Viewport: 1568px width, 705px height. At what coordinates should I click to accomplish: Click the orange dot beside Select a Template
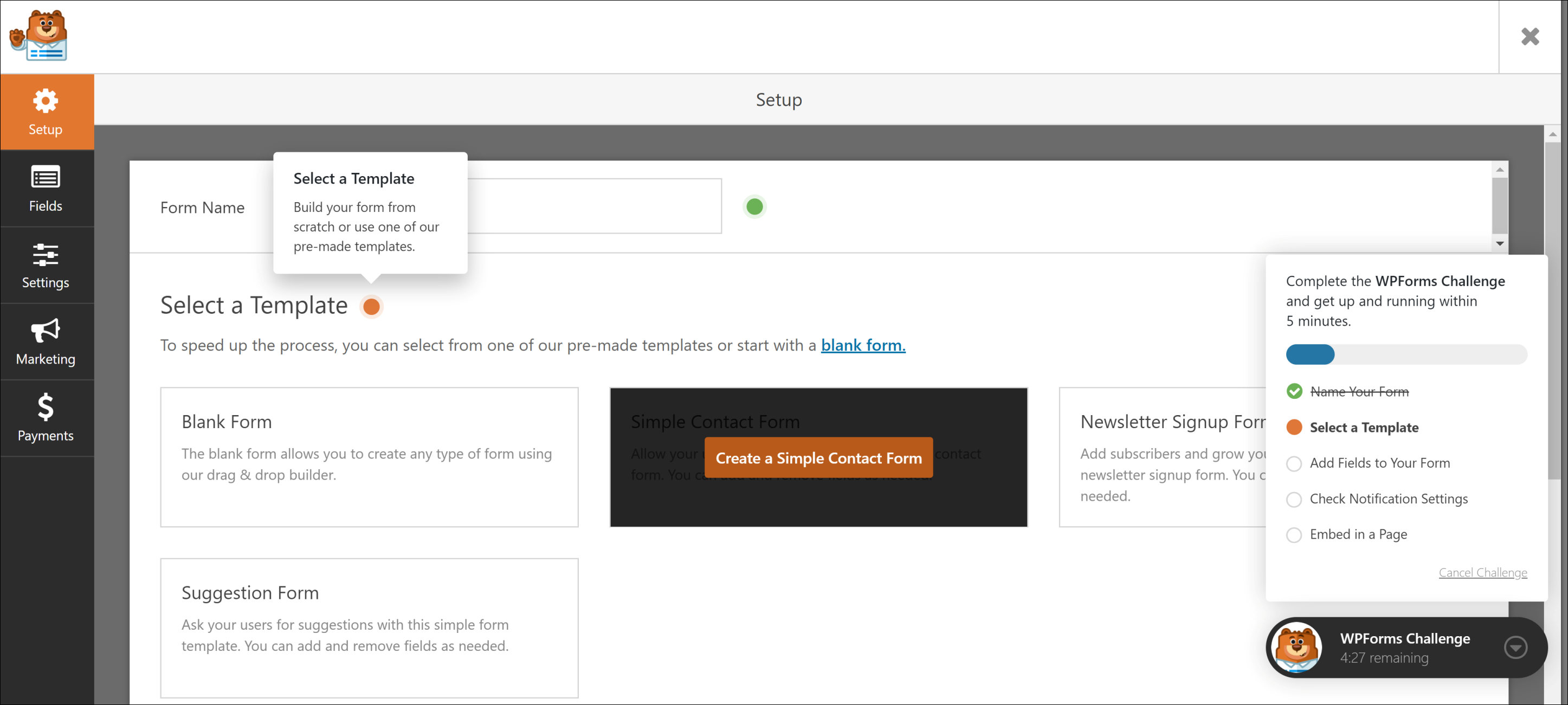pyautogui.click(x=371, y=306)
